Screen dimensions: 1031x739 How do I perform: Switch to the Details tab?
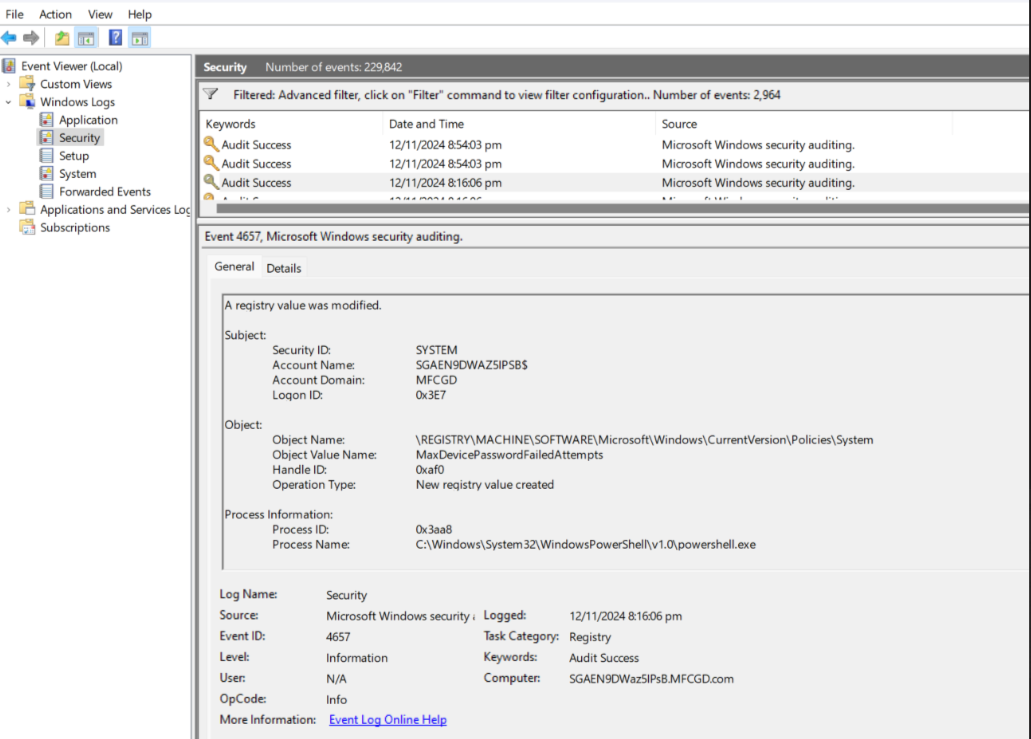[x=283, y=268]
